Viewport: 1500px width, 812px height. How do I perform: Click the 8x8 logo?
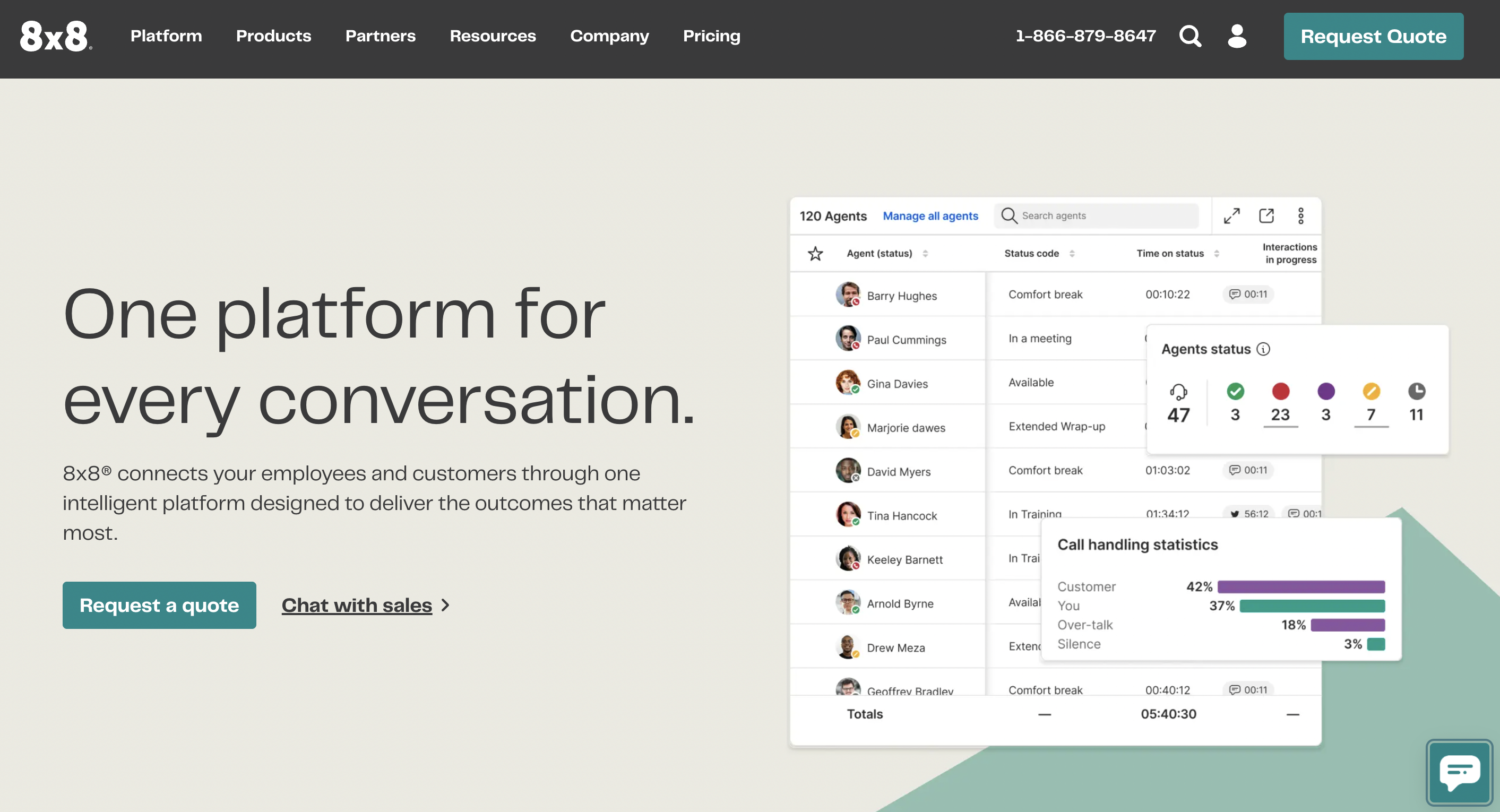[55, 36]
